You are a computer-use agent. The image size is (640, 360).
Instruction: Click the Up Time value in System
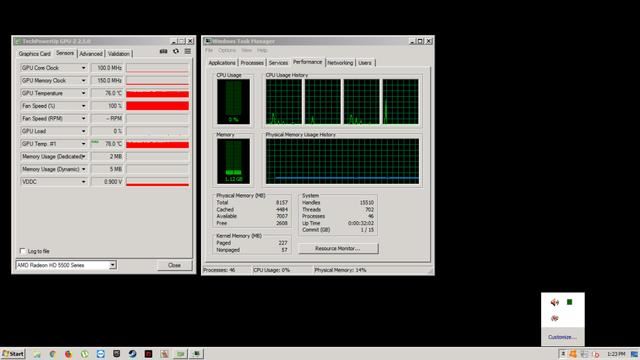tap(361, 223)
